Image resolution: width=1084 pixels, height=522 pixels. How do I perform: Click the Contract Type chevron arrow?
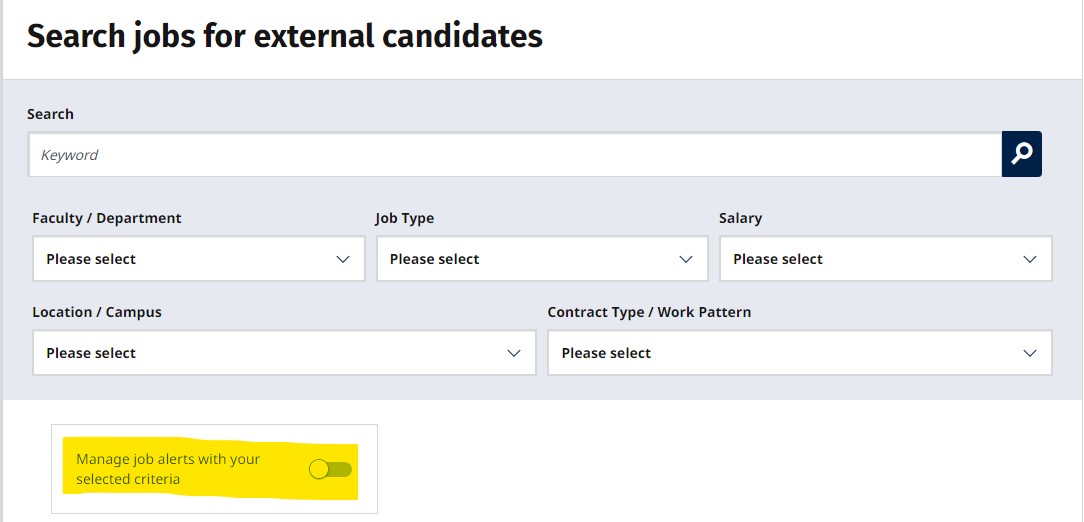click(1030, 353)
